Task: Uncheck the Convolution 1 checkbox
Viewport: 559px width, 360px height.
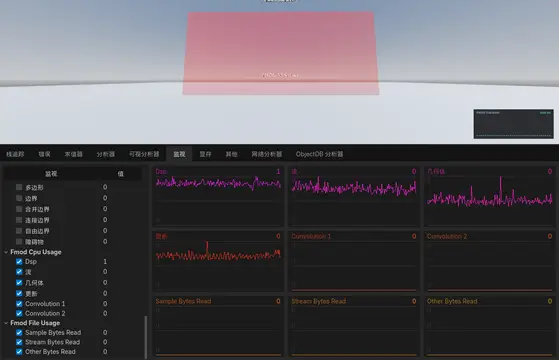Action: [x=19, y=304]
